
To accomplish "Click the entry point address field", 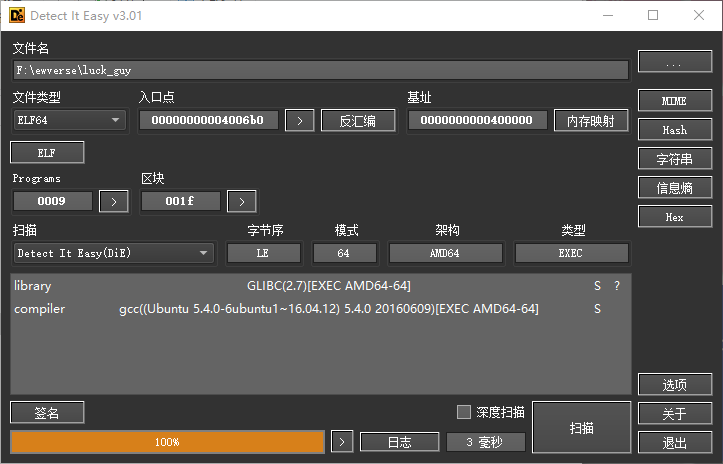I will [208, 120].
